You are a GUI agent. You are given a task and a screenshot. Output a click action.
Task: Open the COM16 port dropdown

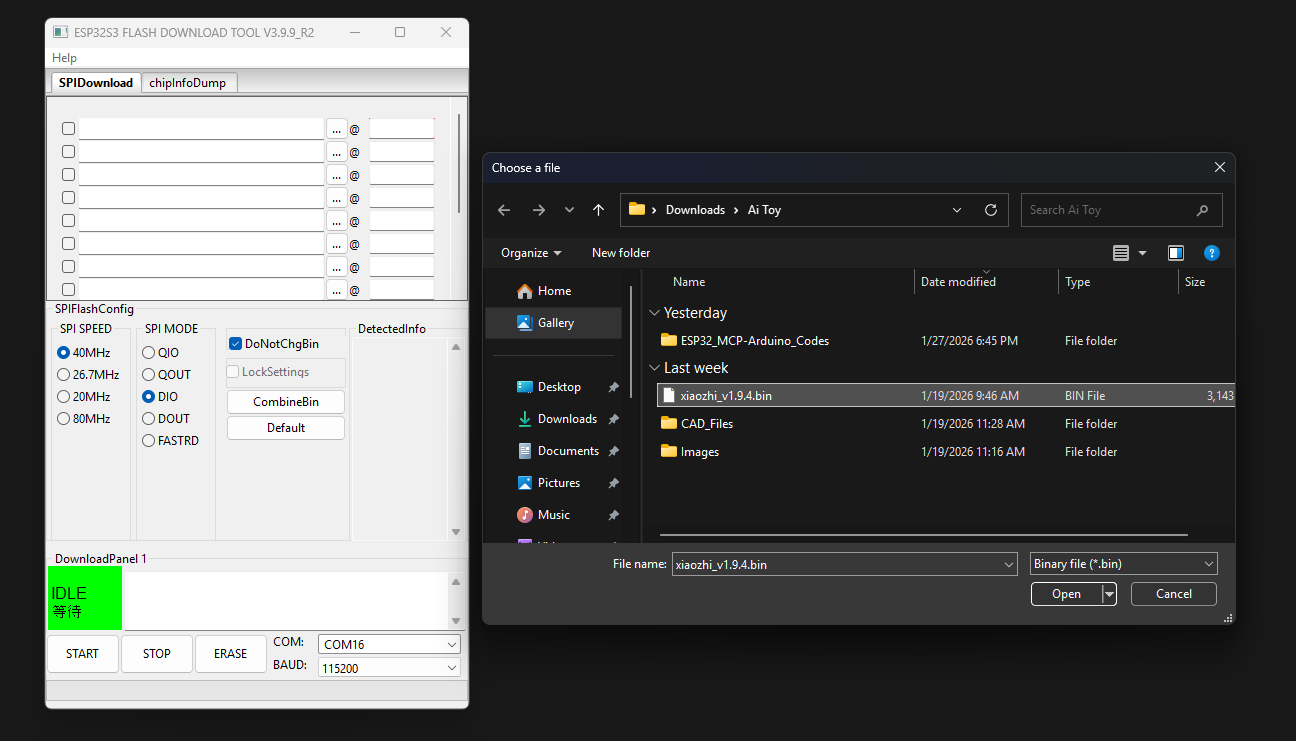click(x=452, y=644)
